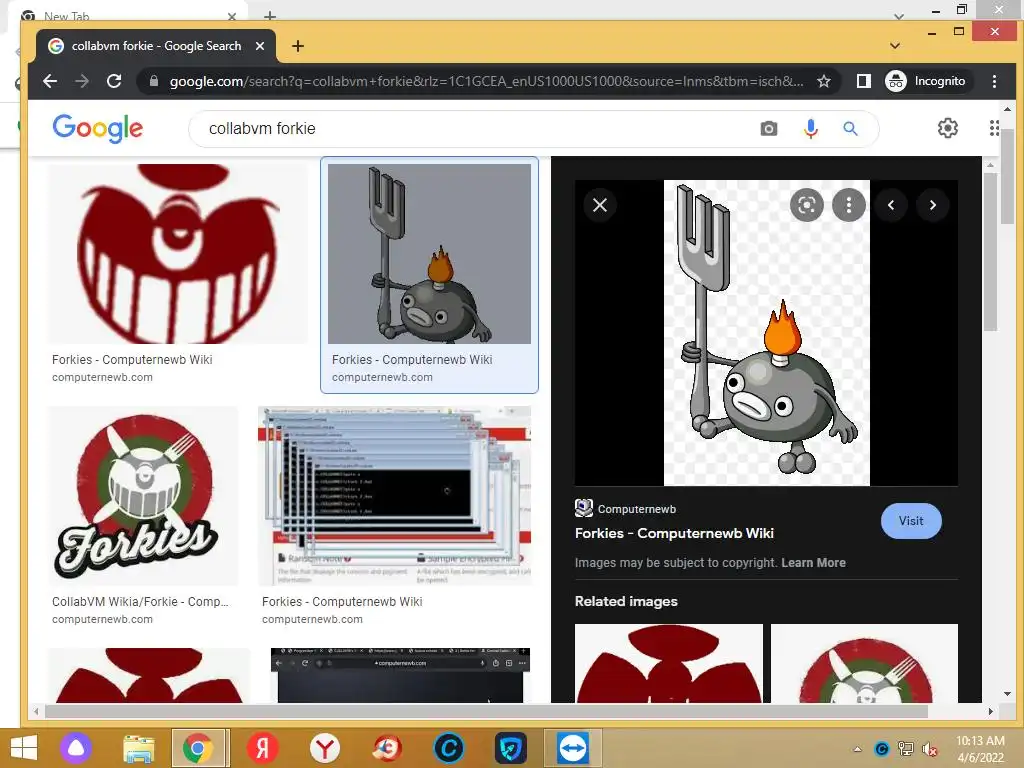Open Forkies - Computernewb Wiki title in preview
The height and width of the screenshot is (768, 1024).
click(674, 533)
